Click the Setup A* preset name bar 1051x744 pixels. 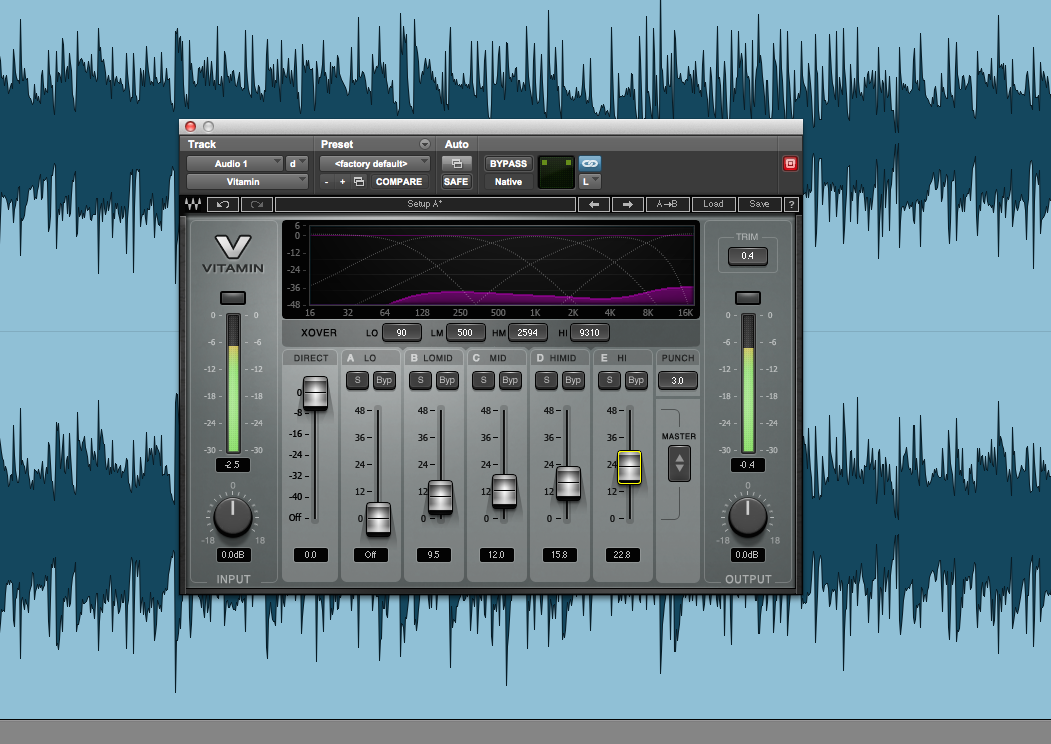pyautogui.click(x=426, y=204)
